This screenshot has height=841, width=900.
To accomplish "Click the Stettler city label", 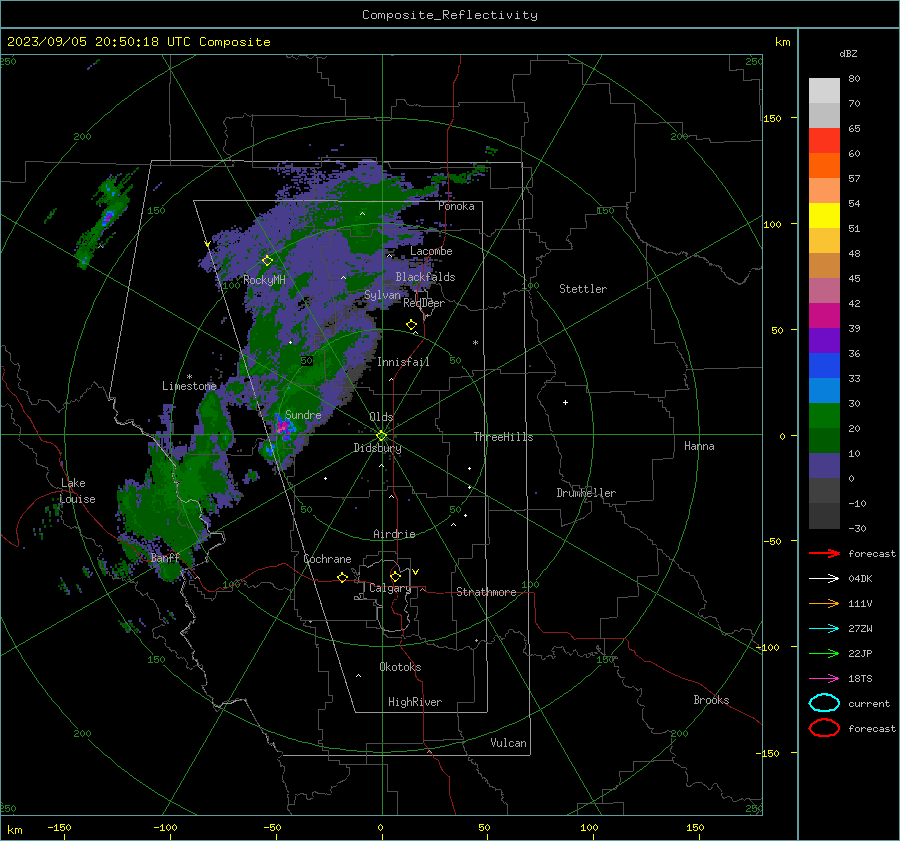I will coord(583,289).
